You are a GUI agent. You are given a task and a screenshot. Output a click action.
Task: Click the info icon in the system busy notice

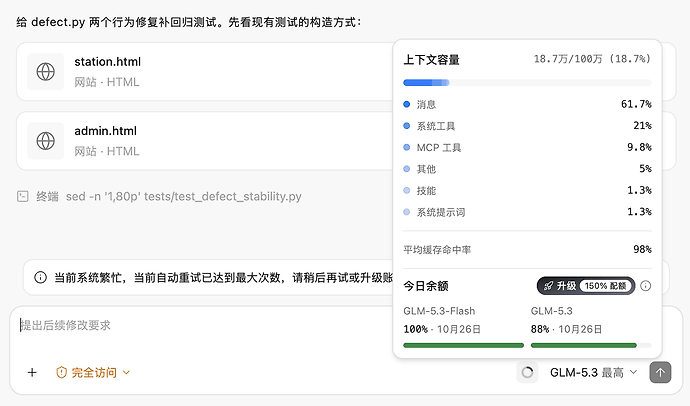[x=40, y=278]
